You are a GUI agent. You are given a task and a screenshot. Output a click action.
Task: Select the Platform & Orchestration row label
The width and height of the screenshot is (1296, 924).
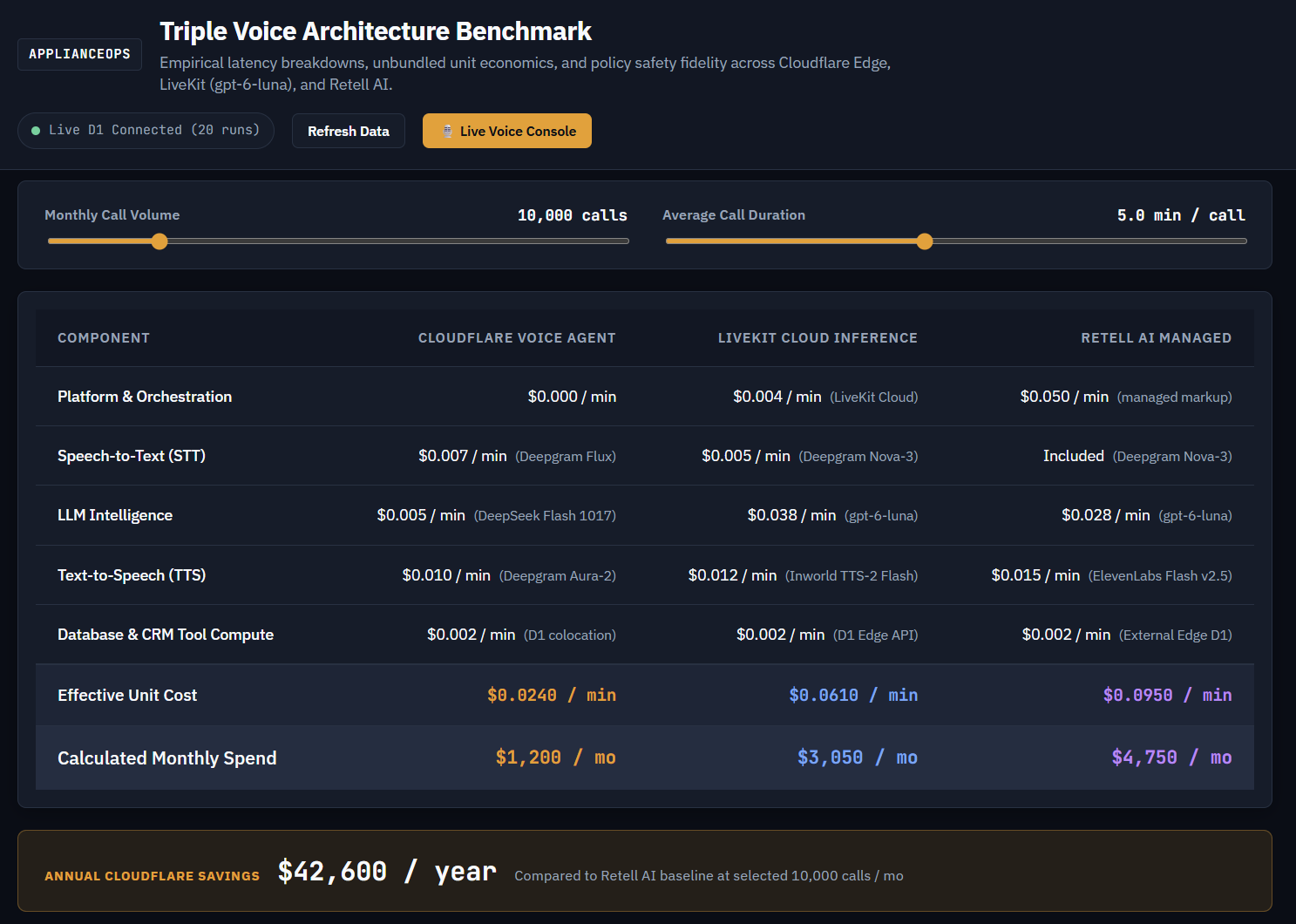point(145,397)
